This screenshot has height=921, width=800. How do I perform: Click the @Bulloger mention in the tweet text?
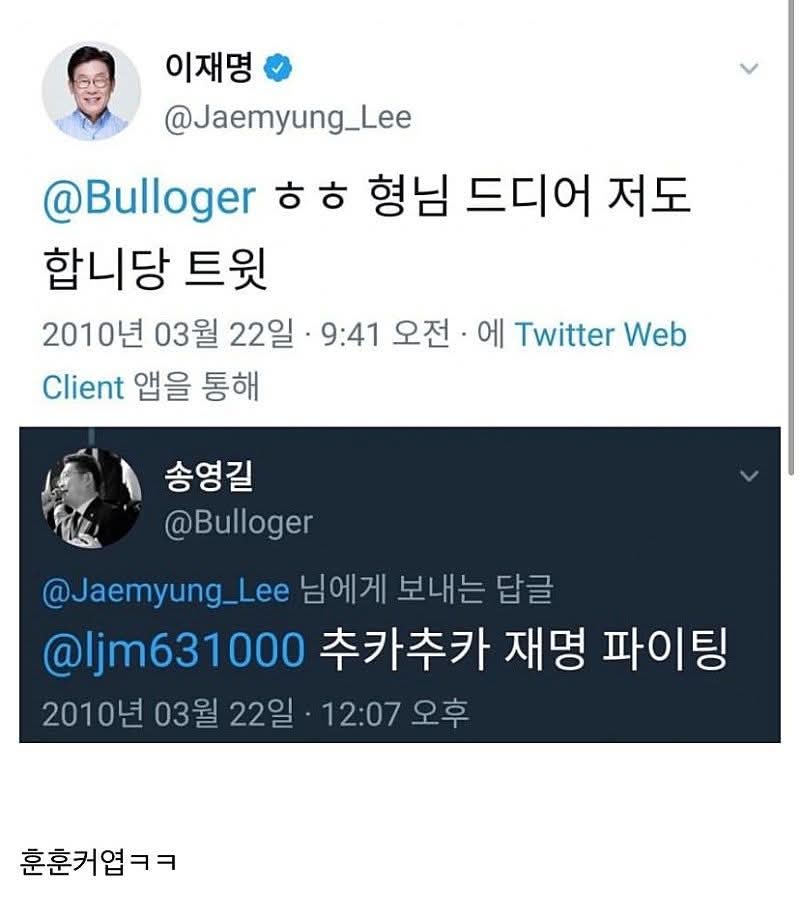149,197
